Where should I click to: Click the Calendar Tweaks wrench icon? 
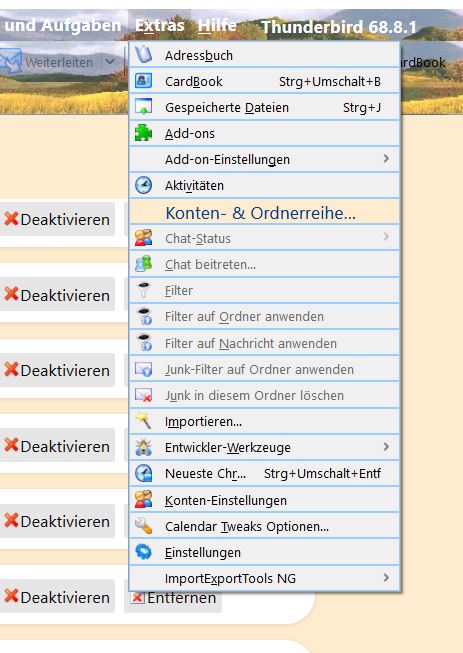point(143,526)
